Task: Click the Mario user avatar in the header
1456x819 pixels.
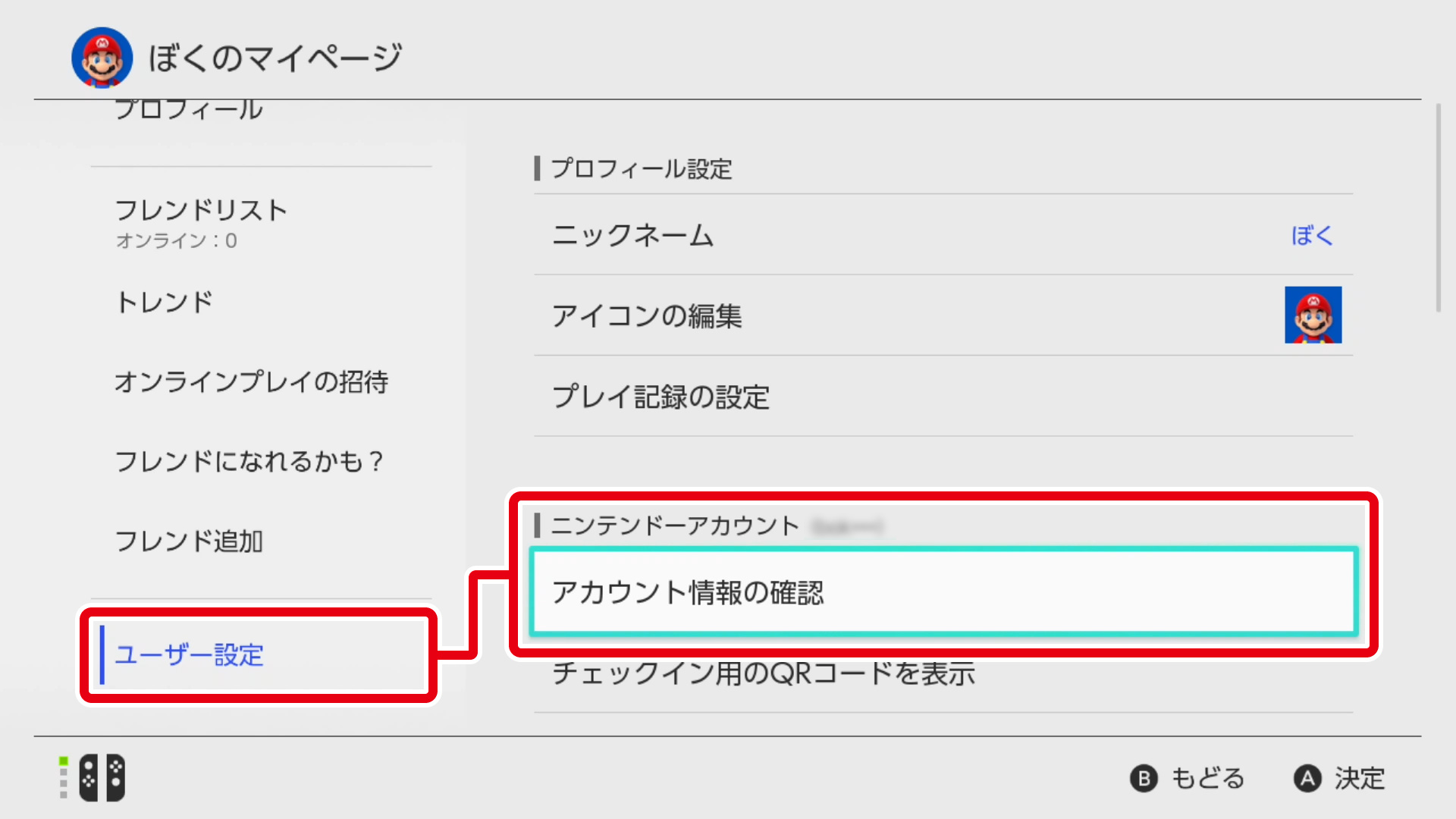Action: 102,58
